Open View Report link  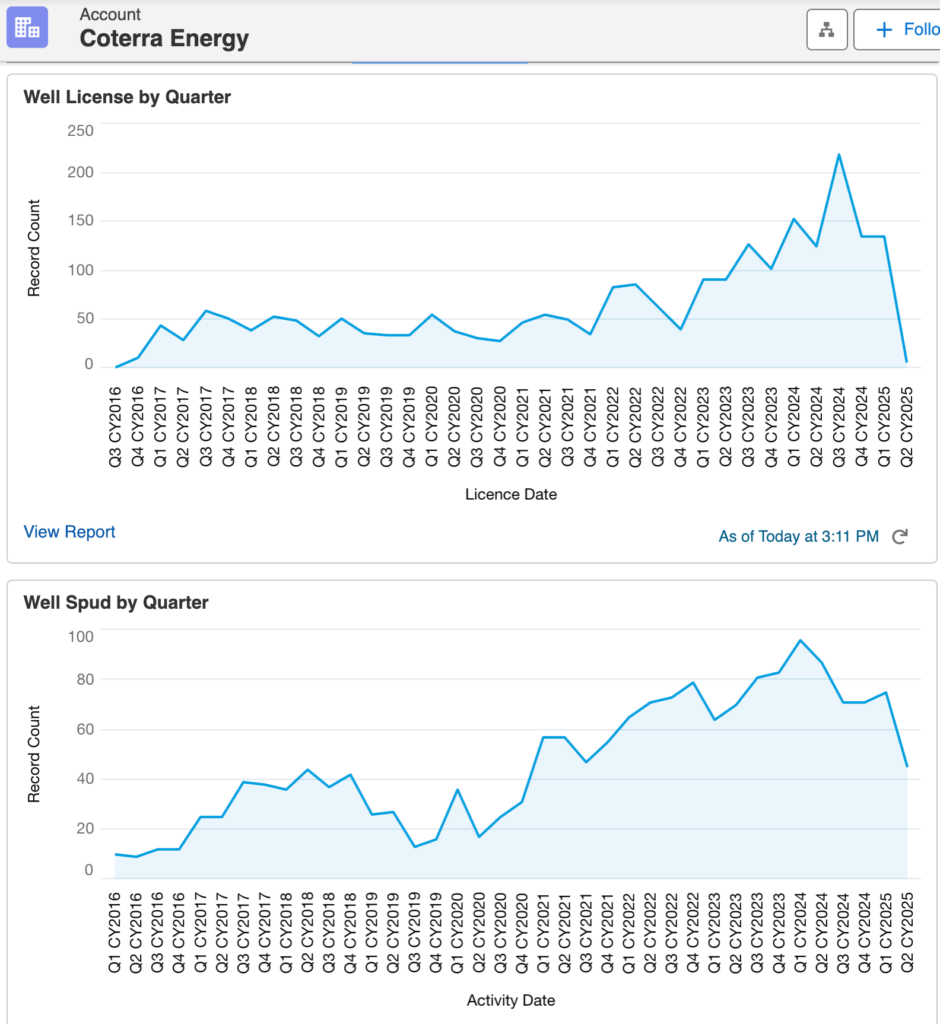tap(69, 532)
